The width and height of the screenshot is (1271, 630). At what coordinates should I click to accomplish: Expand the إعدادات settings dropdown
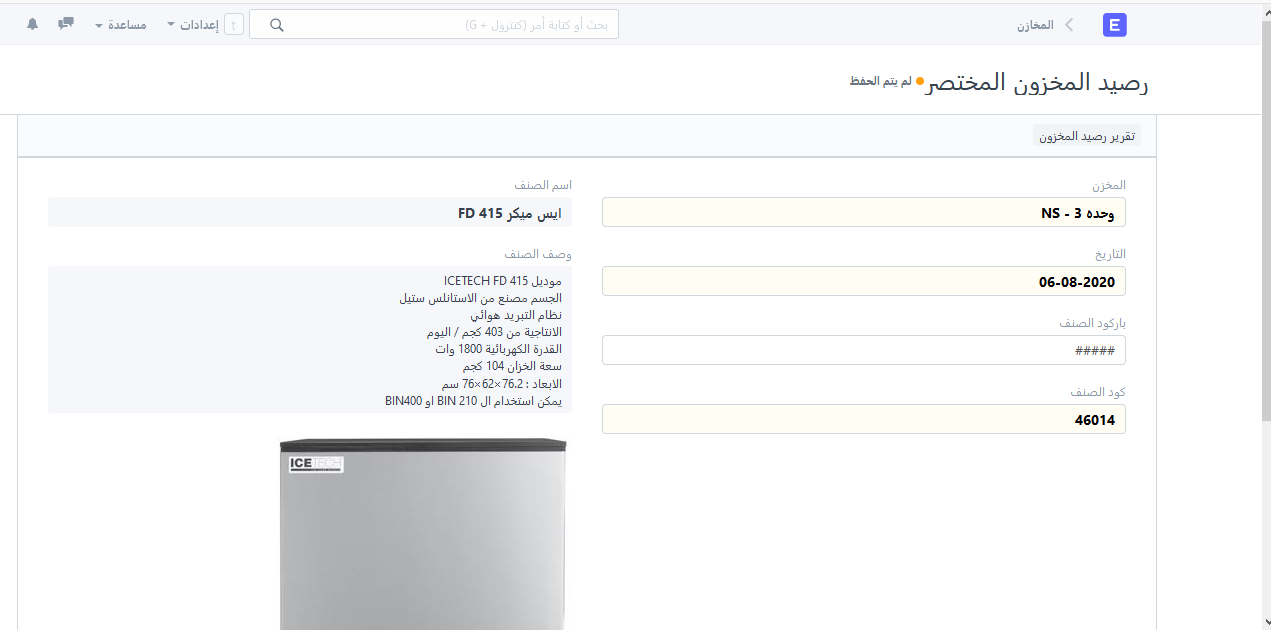193,25
